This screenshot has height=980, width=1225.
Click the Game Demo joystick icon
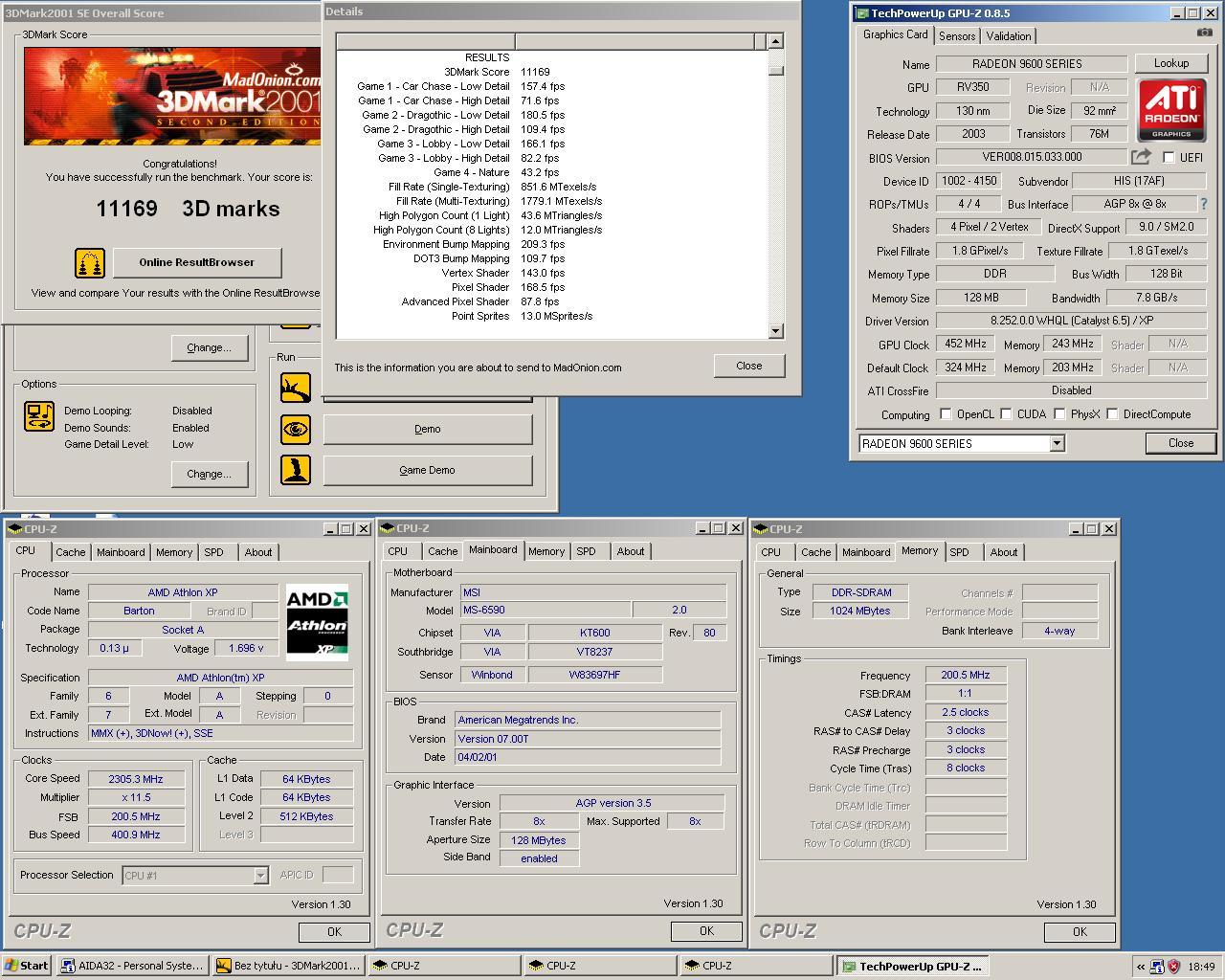296,469
